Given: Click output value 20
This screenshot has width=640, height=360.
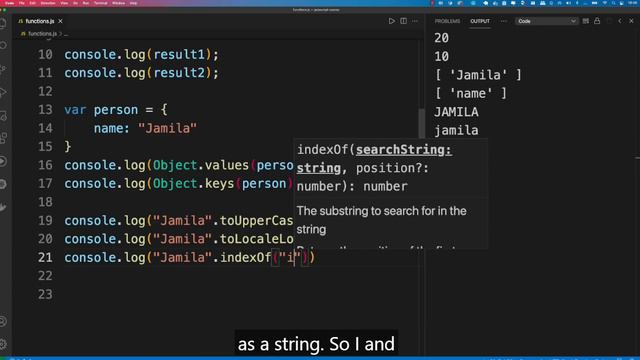Looking at the screenshot, I should (441, 38).
